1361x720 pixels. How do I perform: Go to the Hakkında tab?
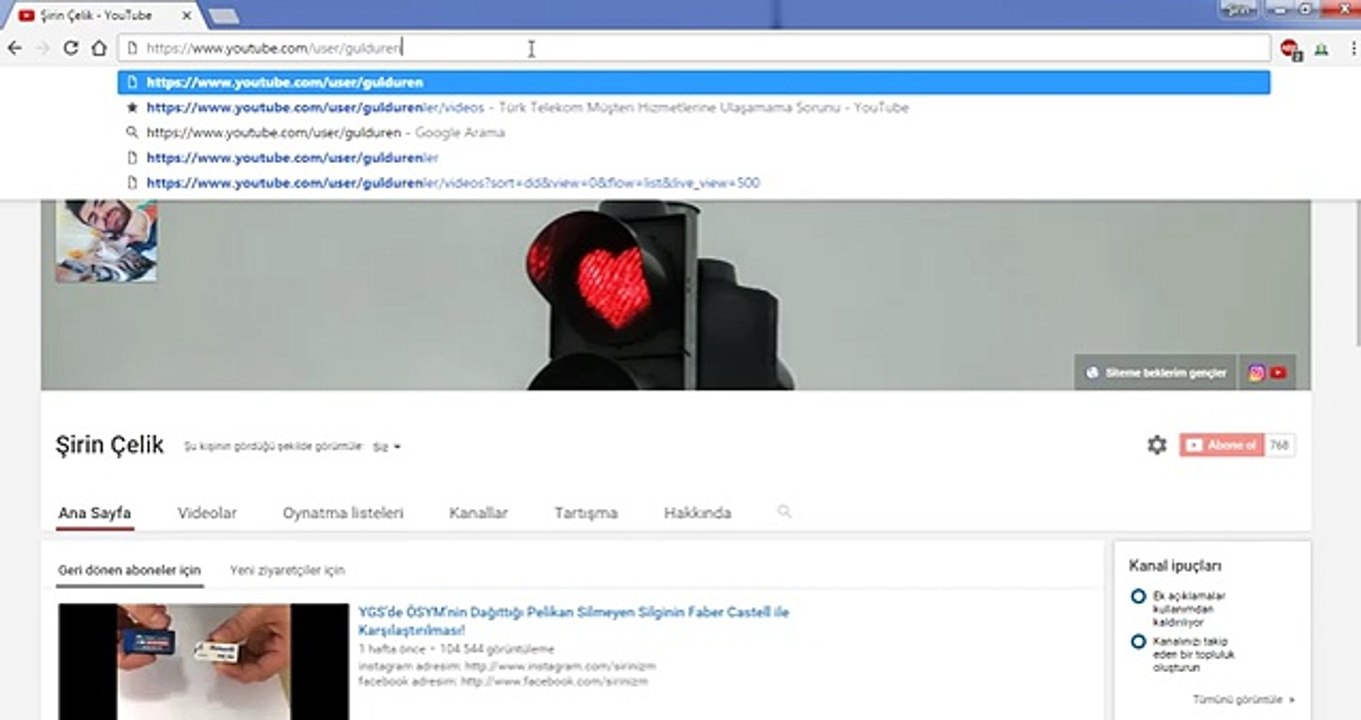[698, 513]
